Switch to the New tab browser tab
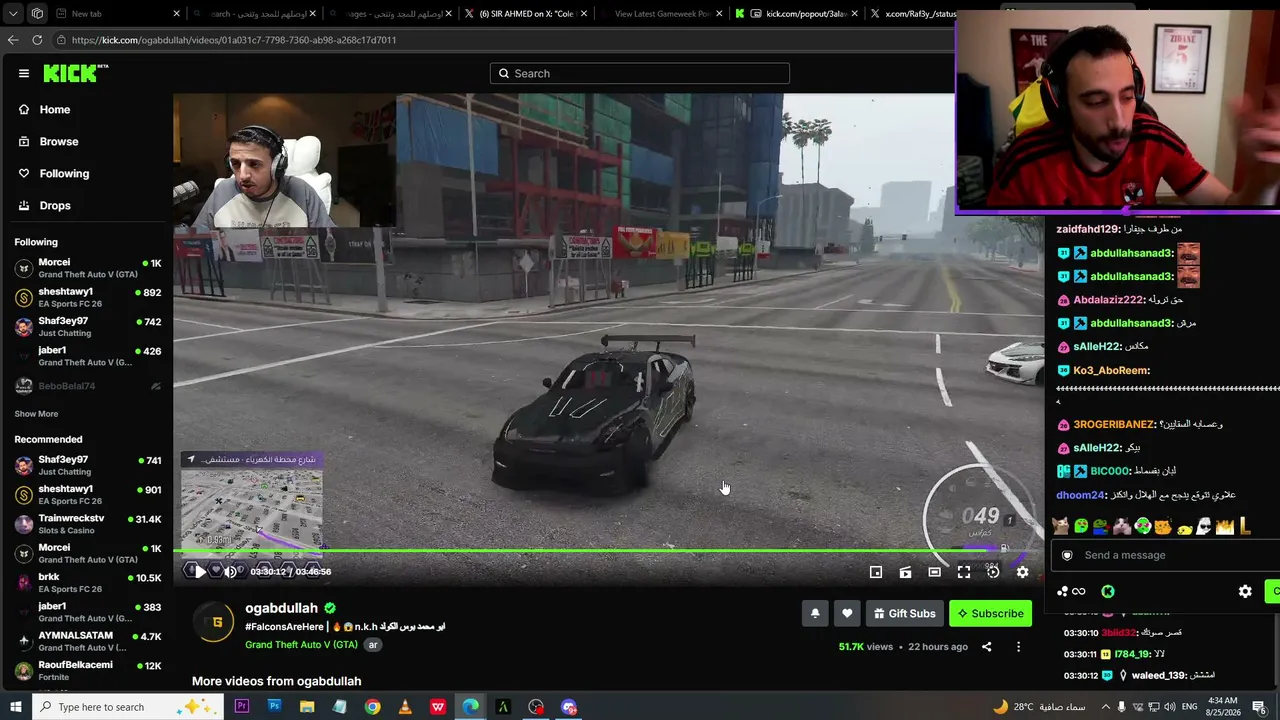 (118, 14)
